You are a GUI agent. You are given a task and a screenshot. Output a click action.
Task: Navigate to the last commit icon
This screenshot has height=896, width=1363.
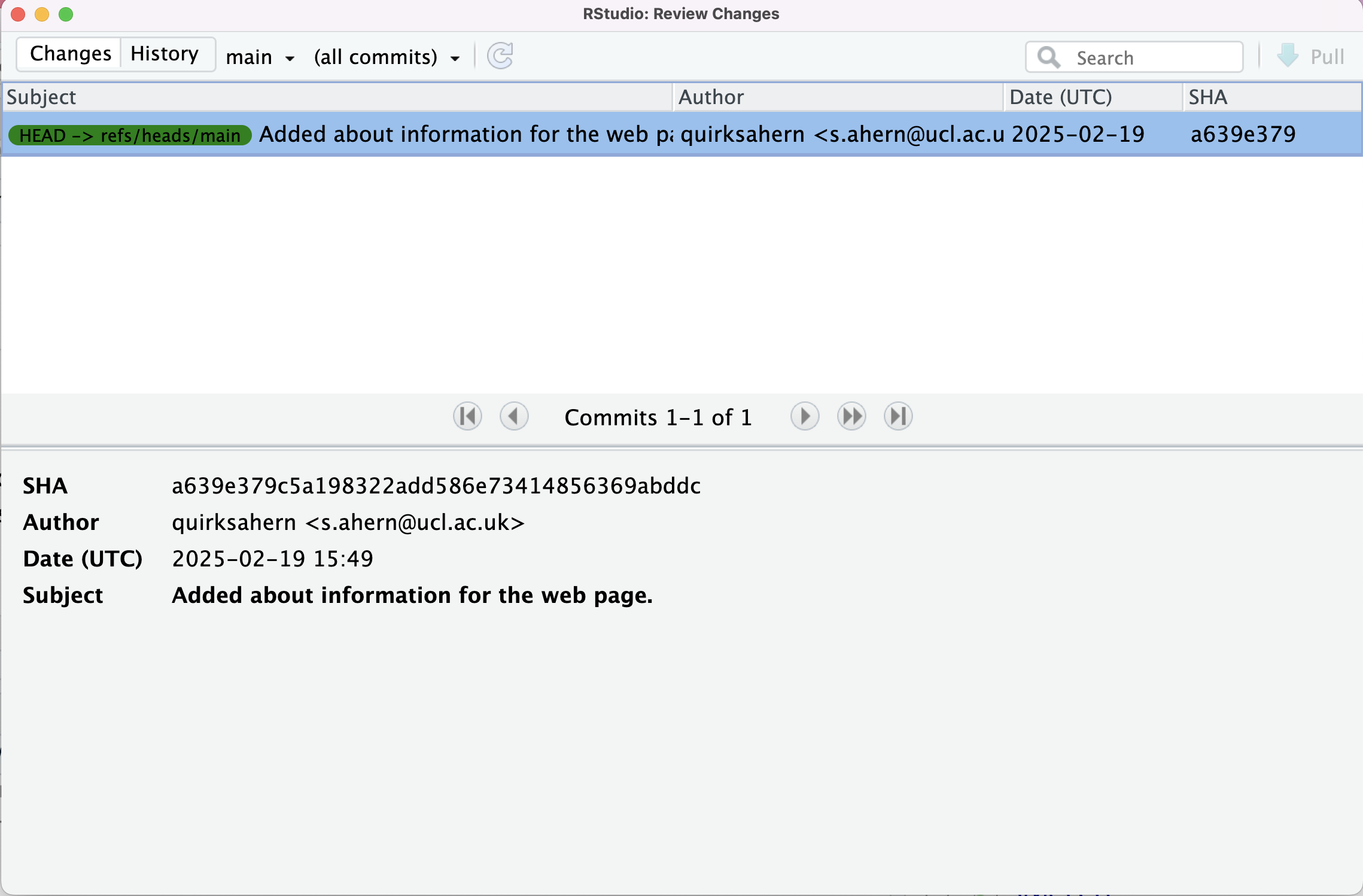point(898,416)
